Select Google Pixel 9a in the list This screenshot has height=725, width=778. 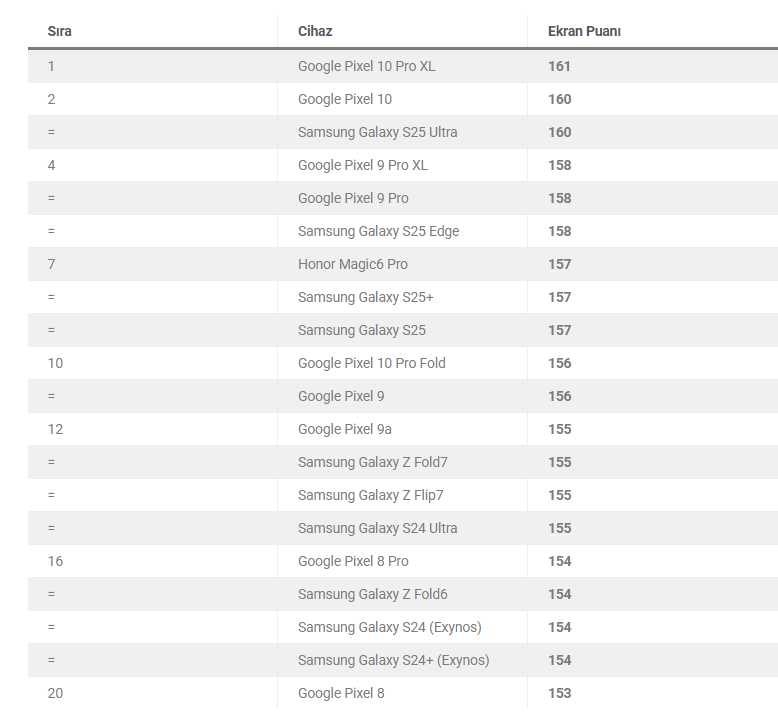click(x=344, y=429)
